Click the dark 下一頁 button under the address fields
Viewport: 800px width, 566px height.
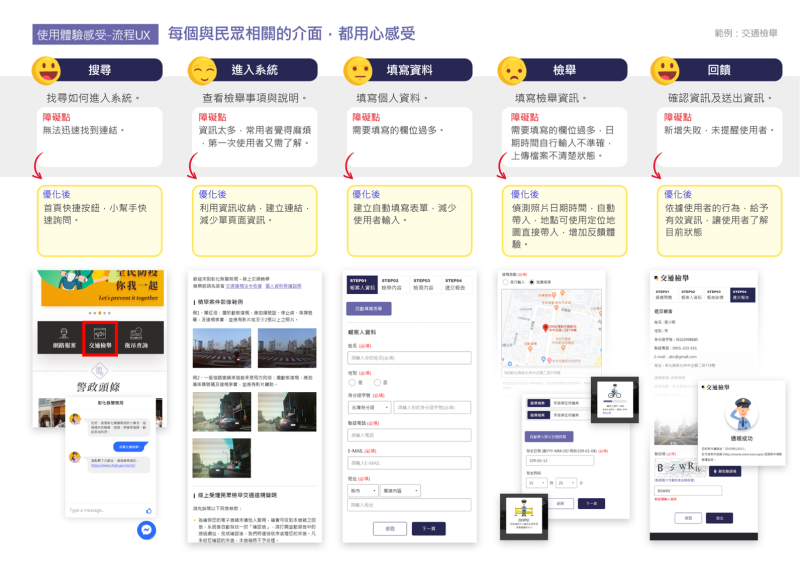click(429, 529)
